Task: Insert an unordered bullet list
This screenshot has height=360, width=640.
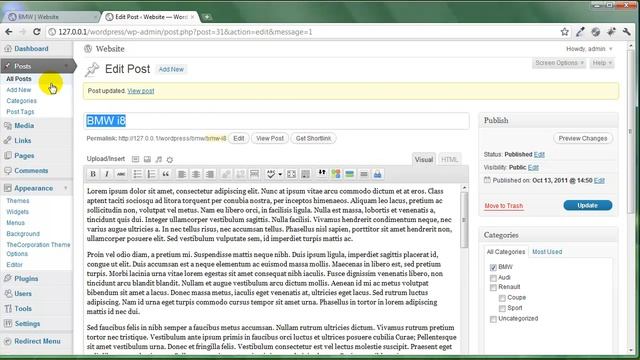Action: 138,174
